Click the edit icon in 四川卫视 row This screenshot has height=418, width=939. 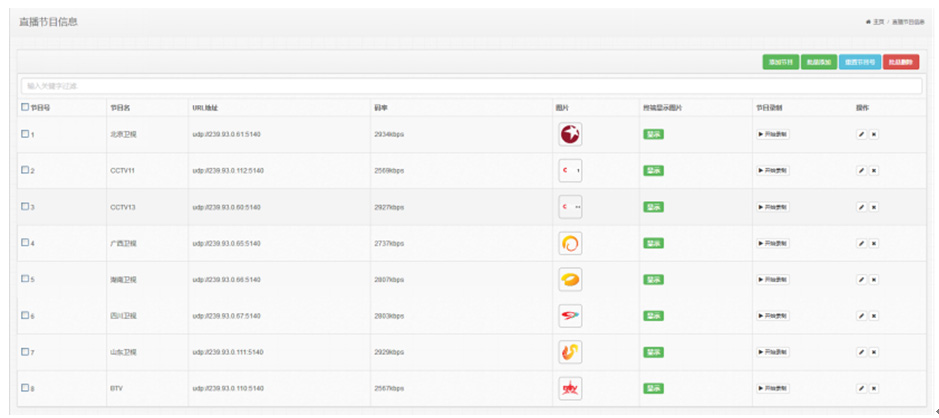(x=861, y=316)
